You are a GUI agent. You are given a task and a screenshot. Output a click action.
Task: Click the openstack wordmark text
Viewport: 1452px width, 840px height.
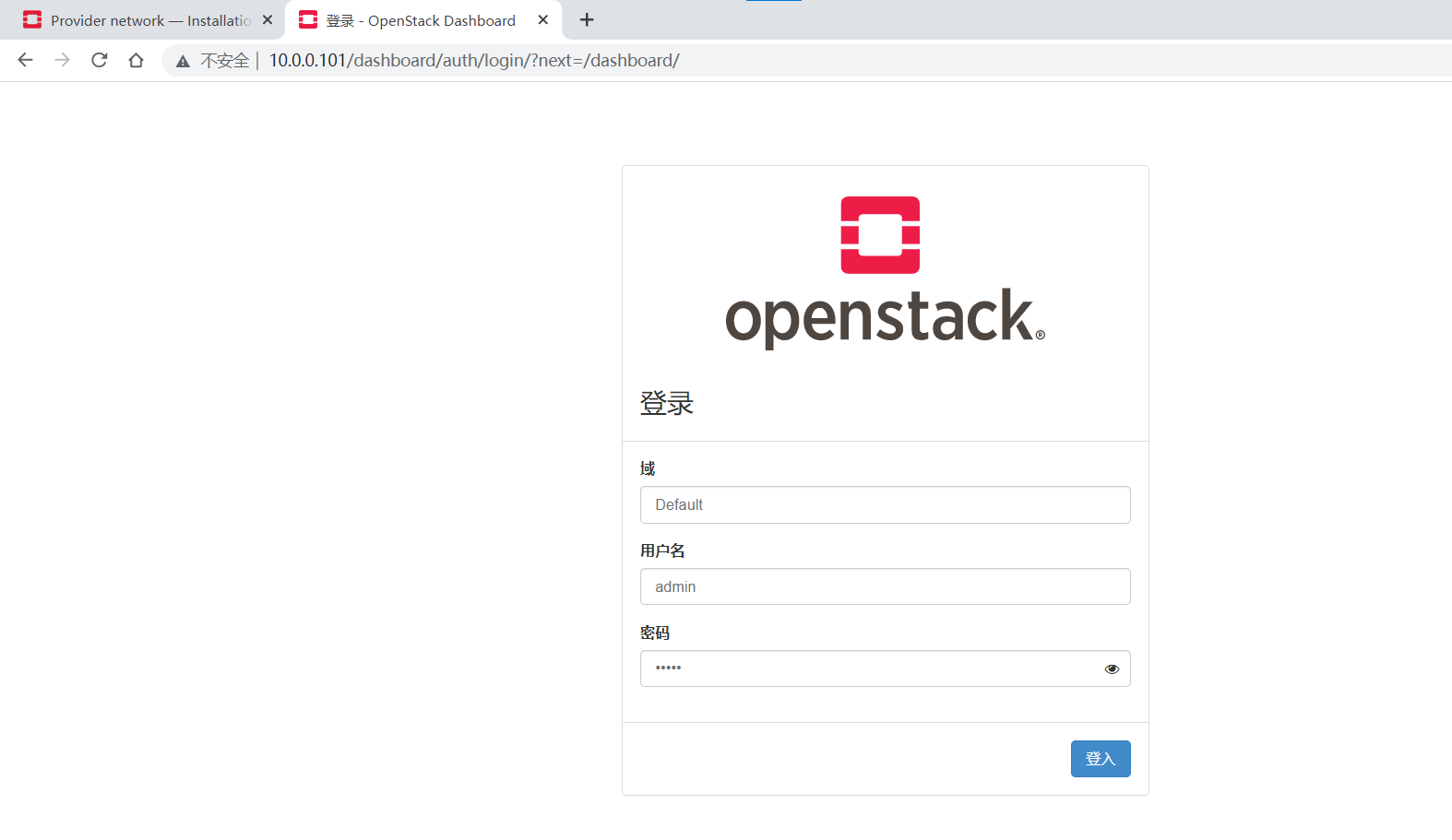(x=886, y=318)
